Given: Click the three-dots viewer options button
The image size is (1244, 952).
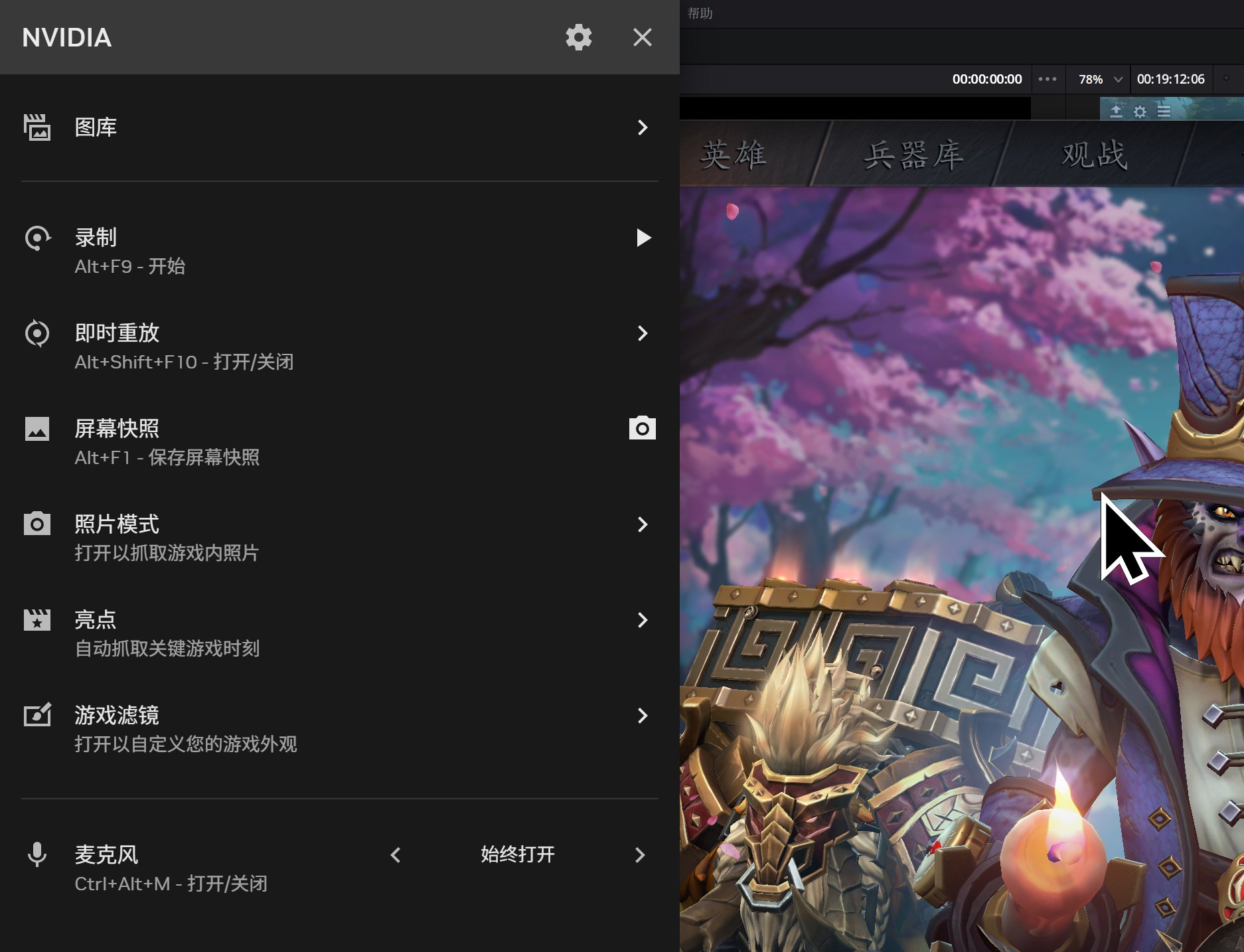Looking at the screenshot, I should pyautogui.click(x=1048, y=79).
